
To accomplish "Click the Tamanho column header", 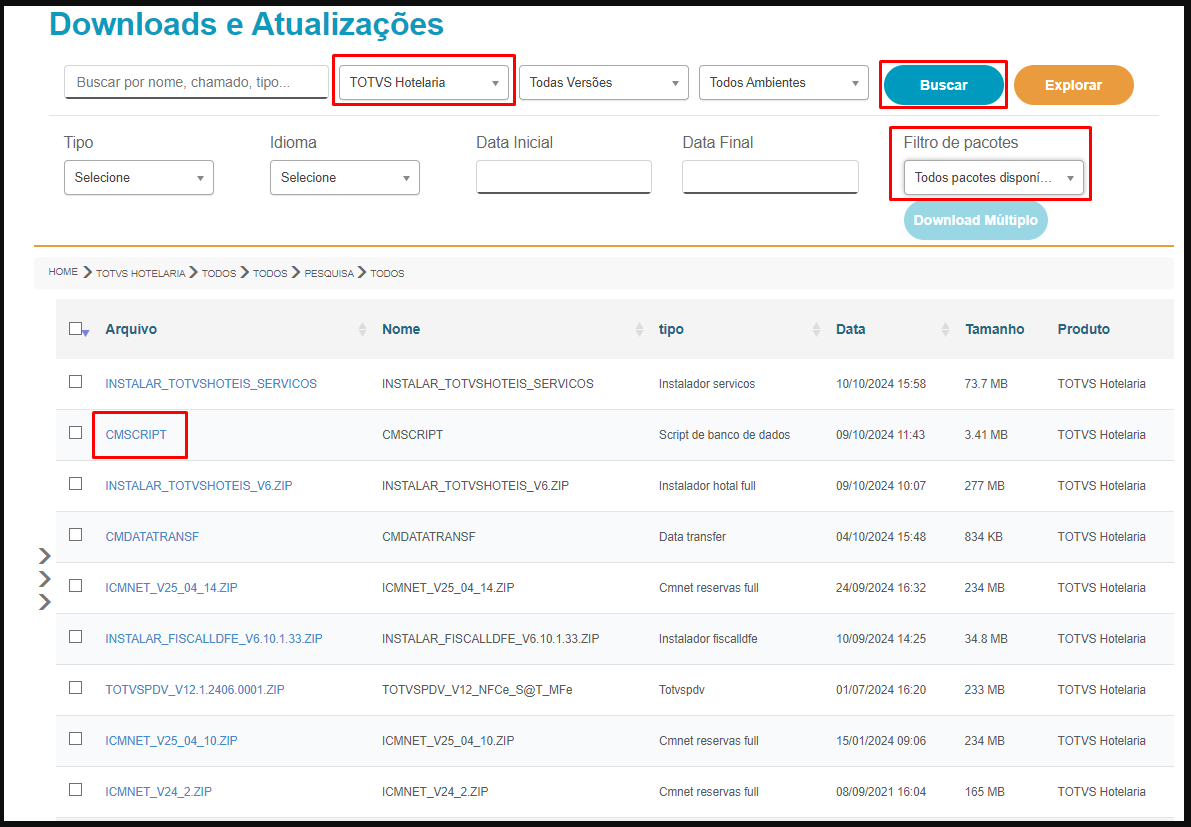I will (x=995, y=329).
